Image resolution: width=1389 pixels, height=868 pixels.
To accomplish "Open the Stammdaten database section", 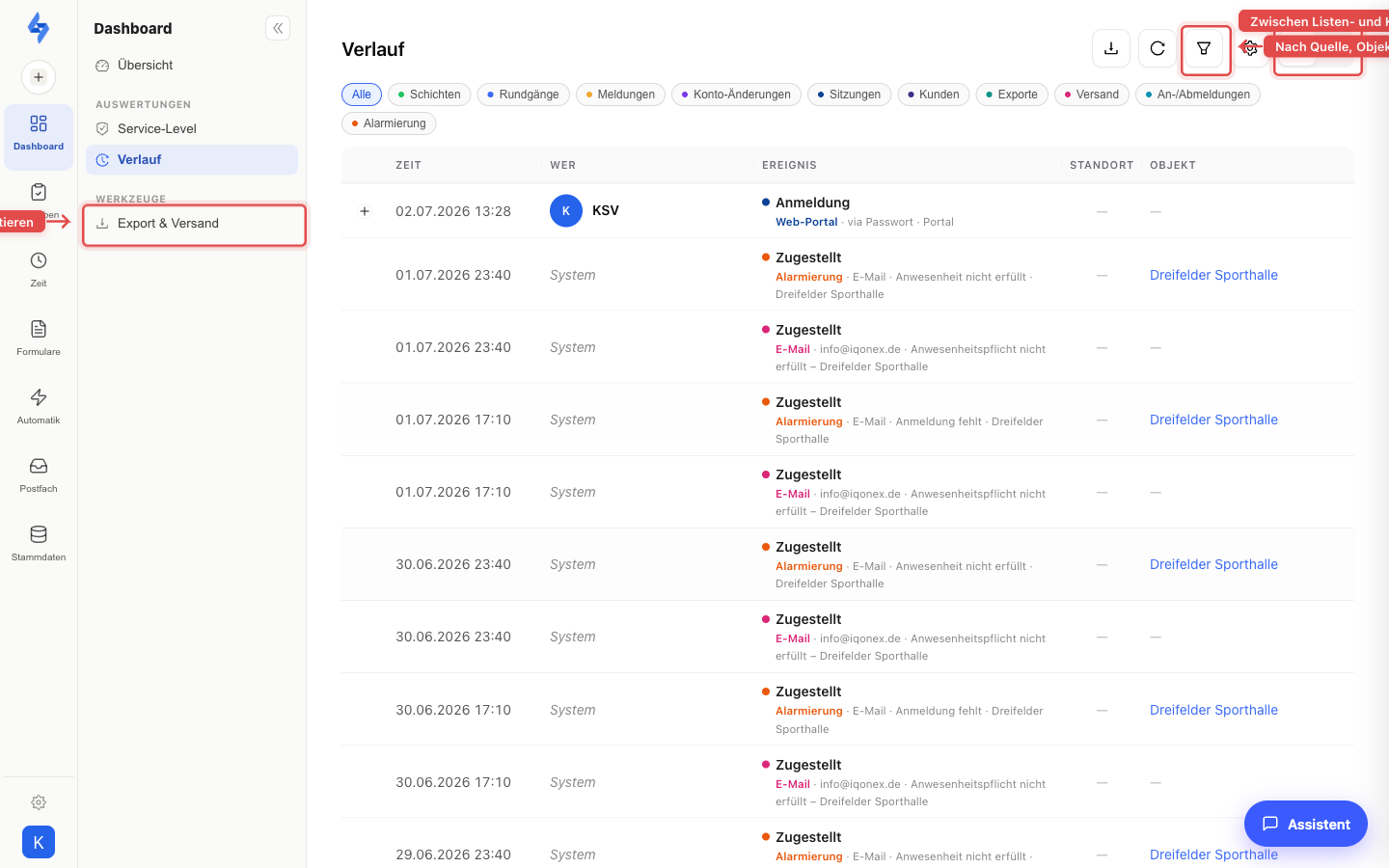I will pyautogui.click(x=39, y=543).
